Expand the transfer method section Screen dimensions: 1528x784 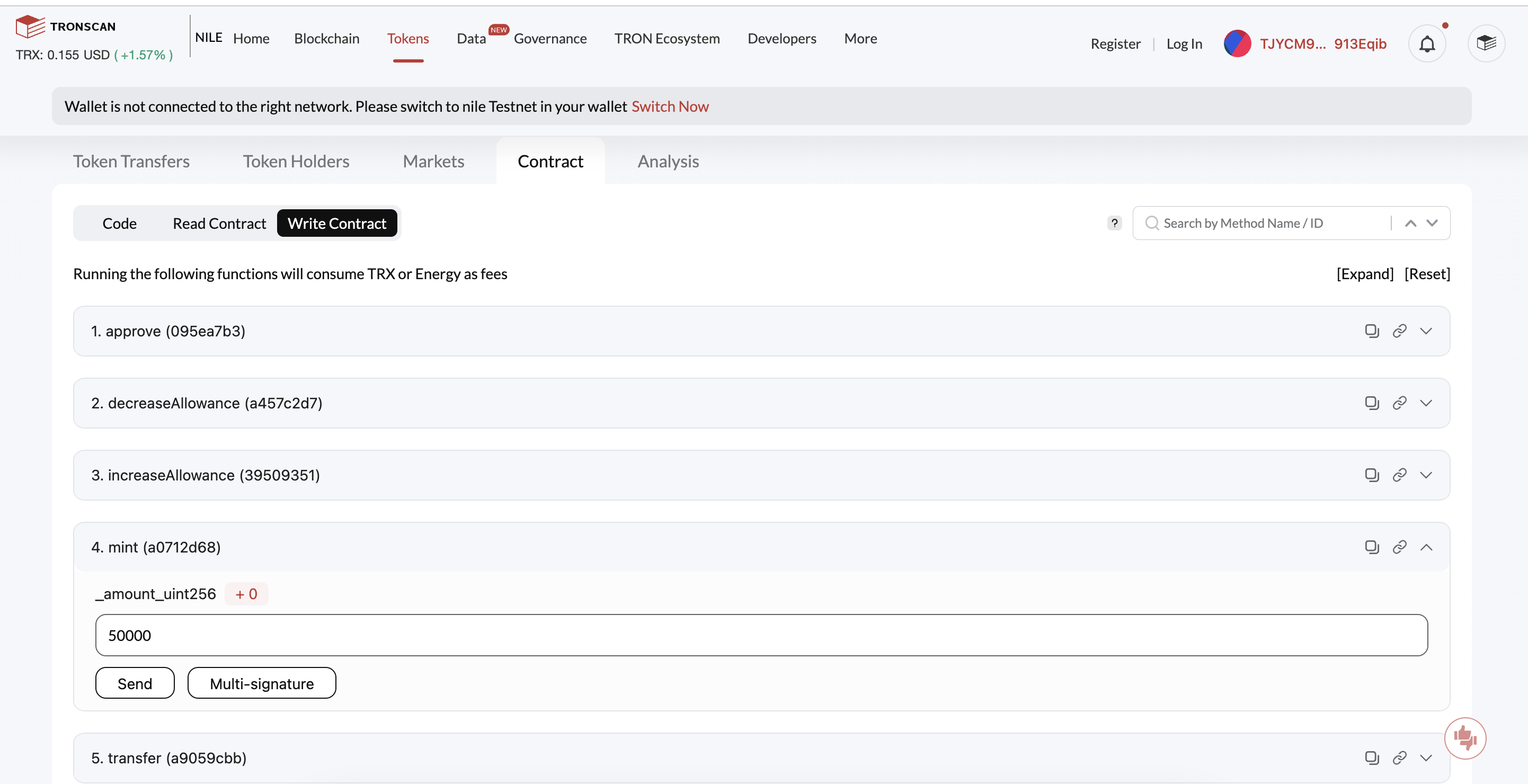click(x=1426, y=758)
